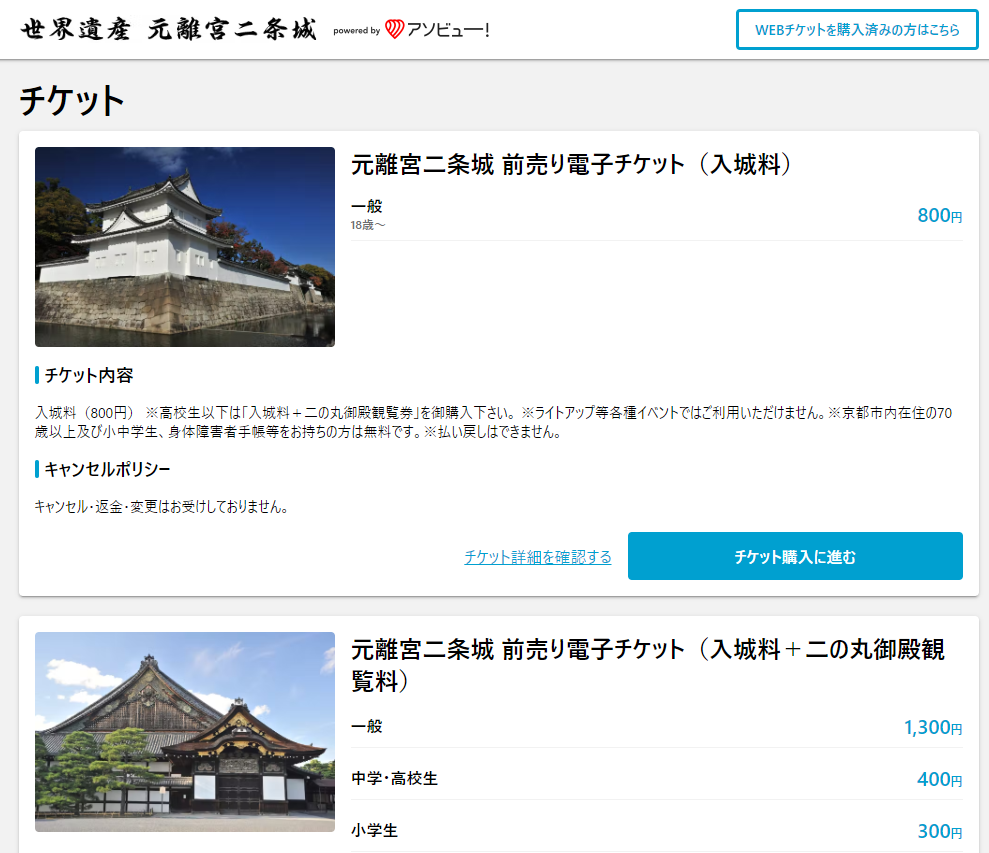Viewport: 989px width, 853px height.
Task: Click the 小学生 row label
Action: [375, 830]
